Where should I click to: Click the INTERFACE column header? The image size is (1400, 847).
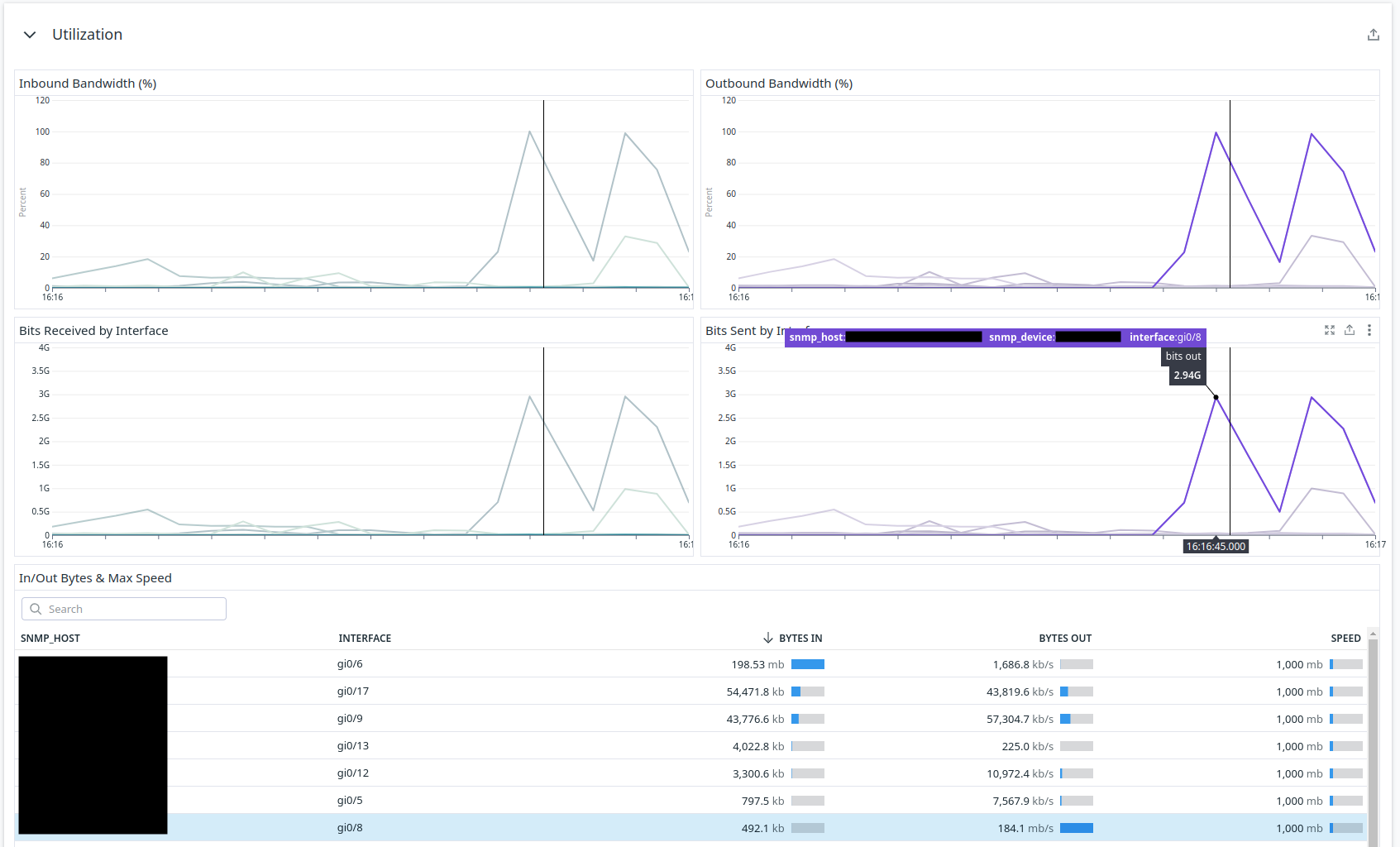click(365, 638)
